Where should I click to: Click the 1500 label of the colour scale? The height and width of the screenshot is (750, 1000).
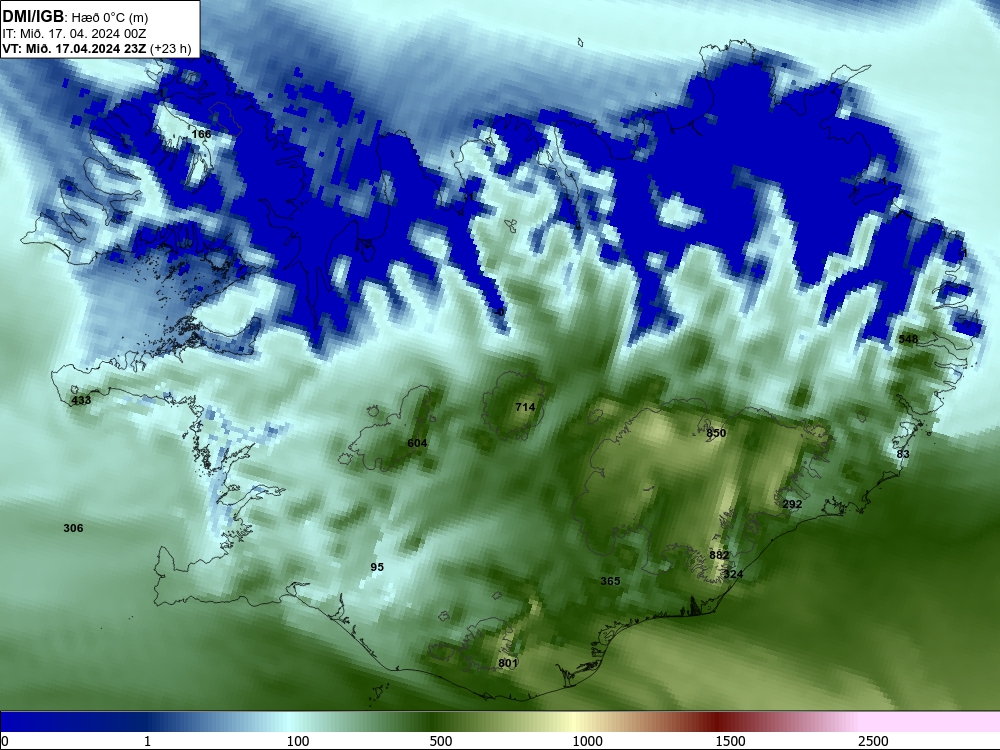[730, 741]
